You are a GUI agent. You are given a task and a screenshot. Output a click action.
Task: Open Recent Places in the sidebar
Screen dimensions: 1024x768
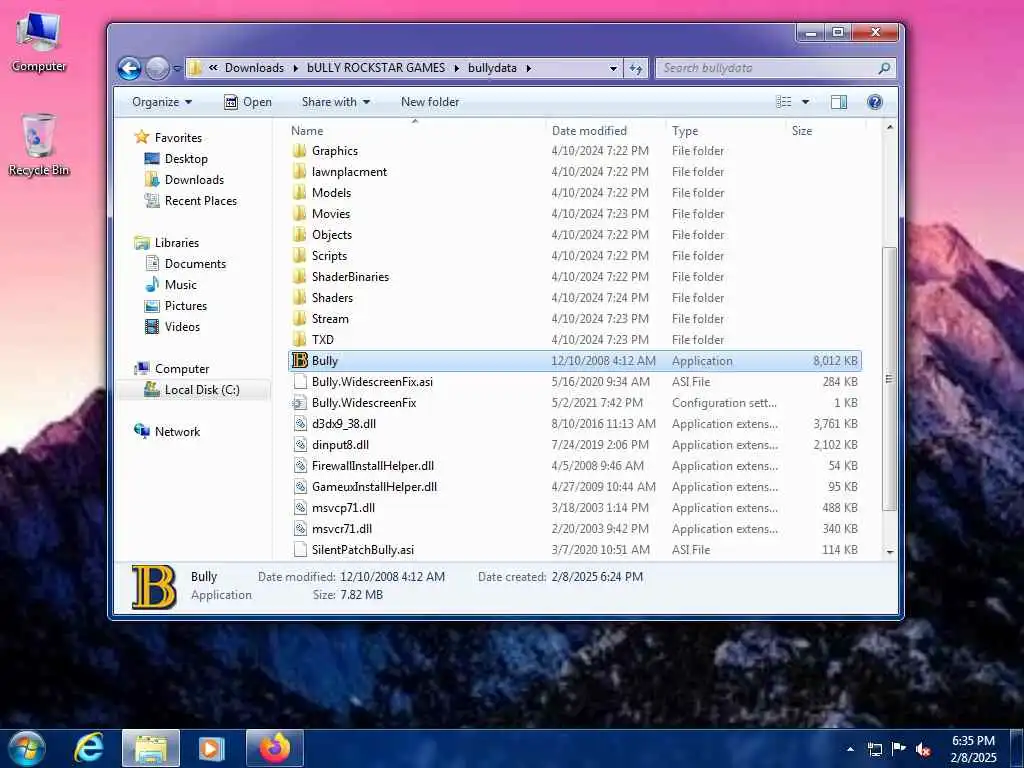[200, 200]
